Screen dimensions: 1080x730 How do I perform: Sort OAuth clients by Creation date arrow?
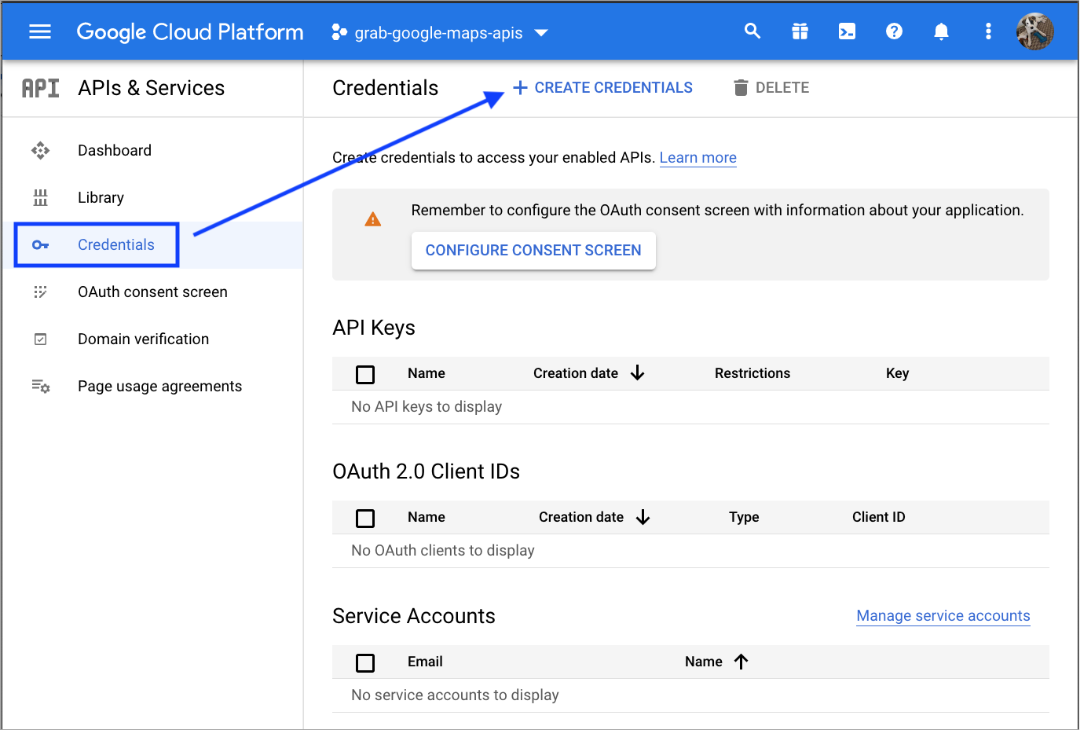(643, 517)
